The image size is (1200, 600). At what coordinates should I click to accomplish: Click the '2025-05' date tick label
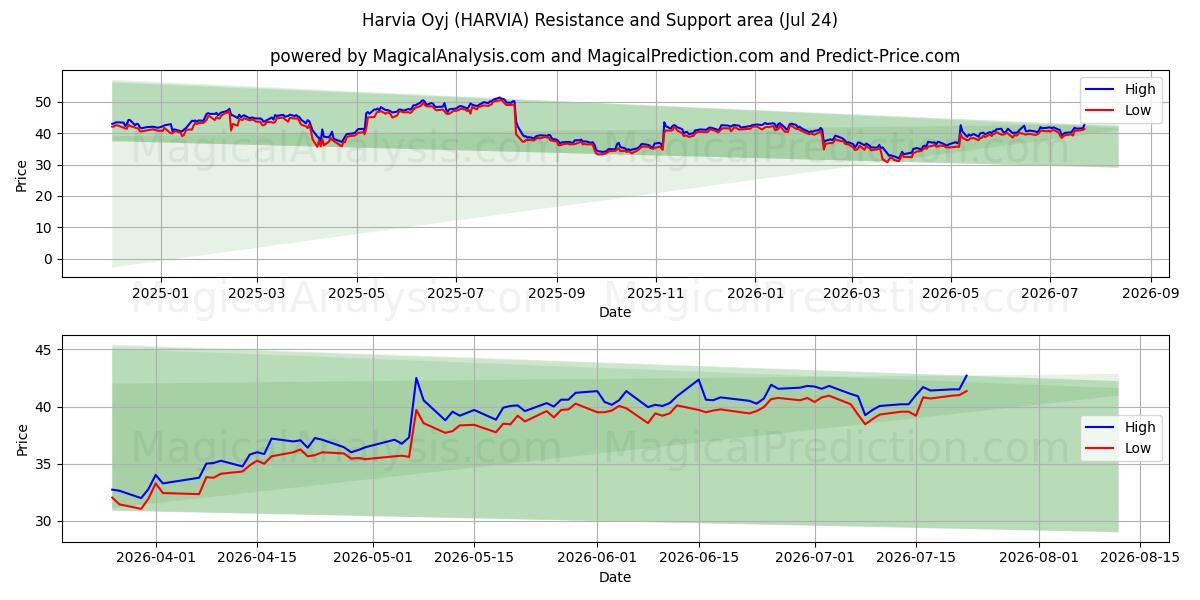[x=357, y=293]
